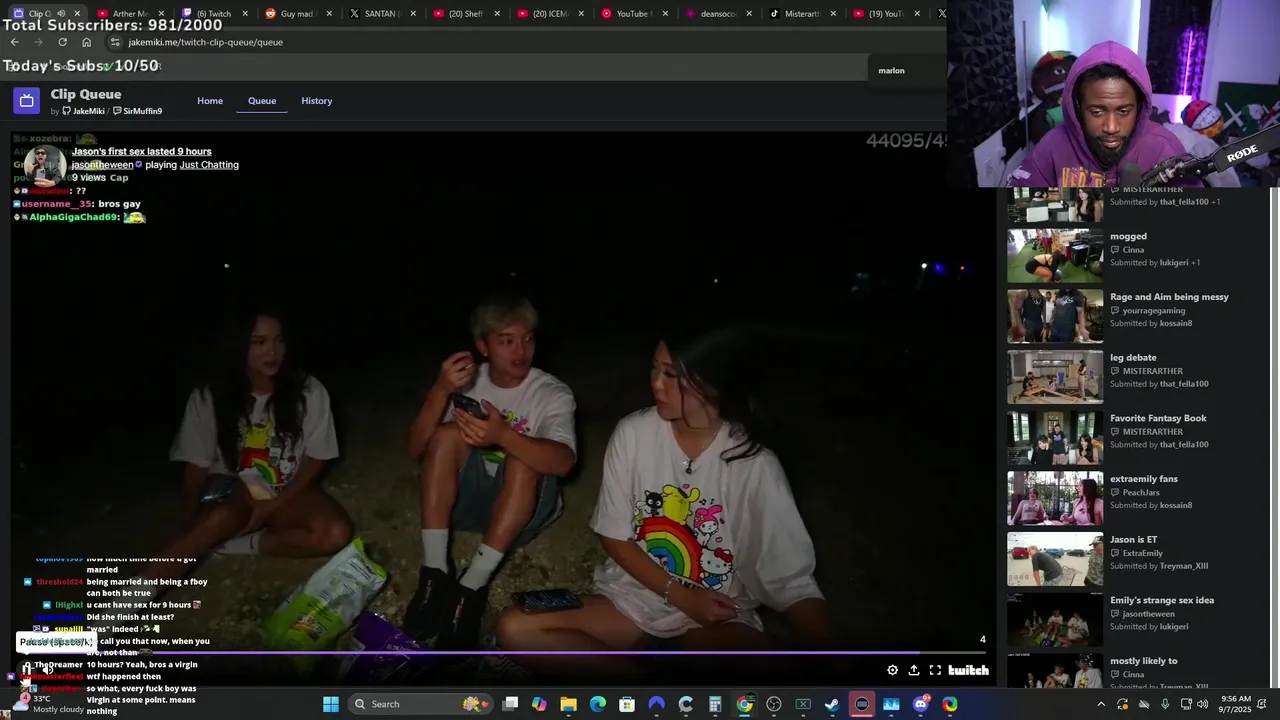Click the jasontheween streamer avatar
Image resolution: width=1280 pixels, height=720 pixels.
click(x=45, y=165)
